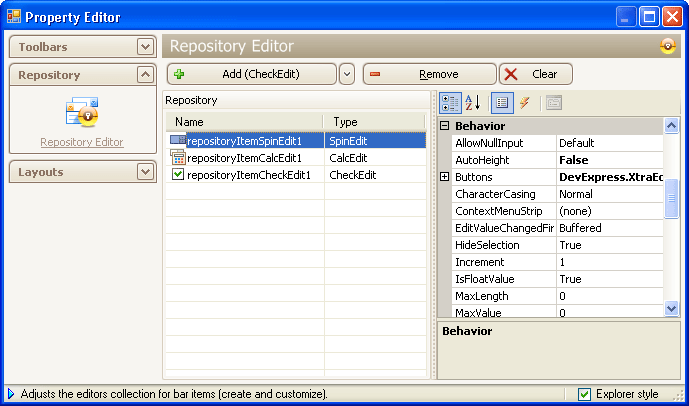Click the Property Editor title bar icon
Screen dimensions: 689x406
(14, 17)
